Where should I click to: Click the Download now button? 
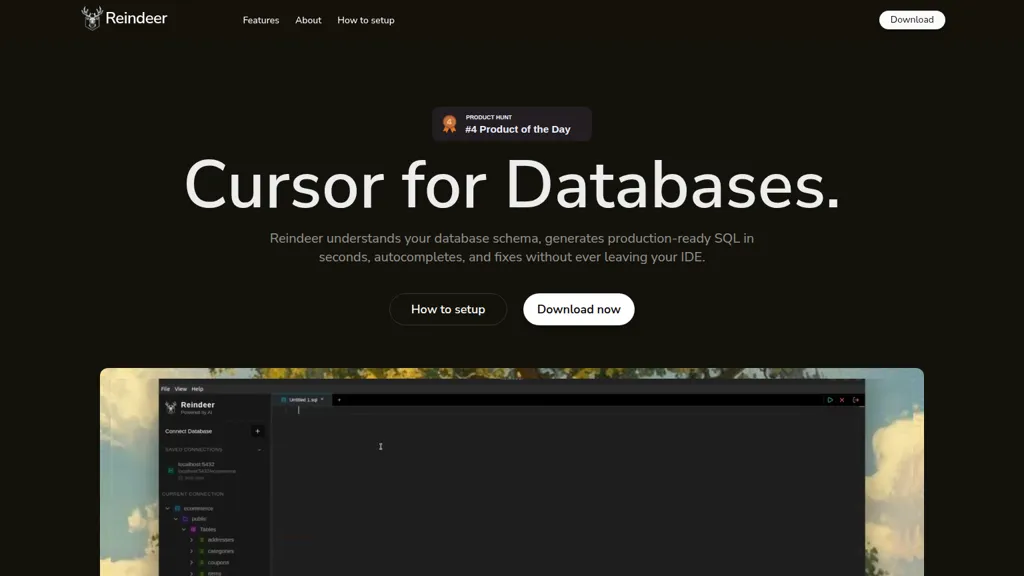[x=579, y=310]
